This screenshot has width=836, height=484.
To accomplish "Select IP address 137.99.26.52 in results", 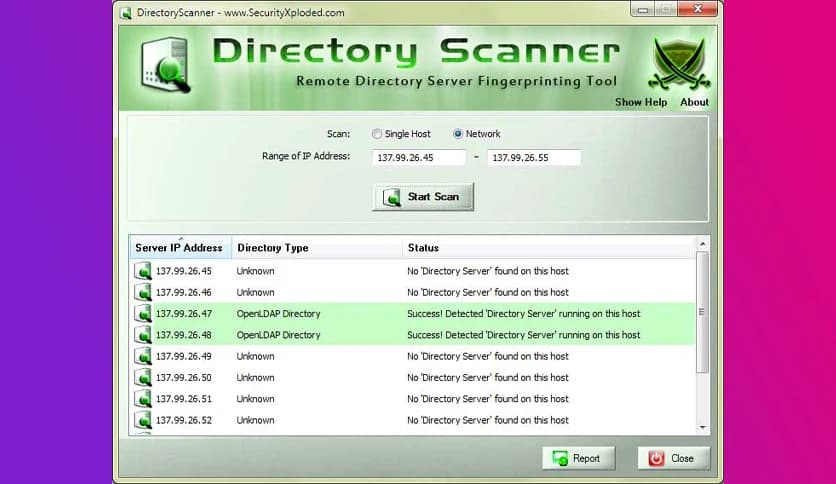I will pyautogui.click(x=183, y=420).
